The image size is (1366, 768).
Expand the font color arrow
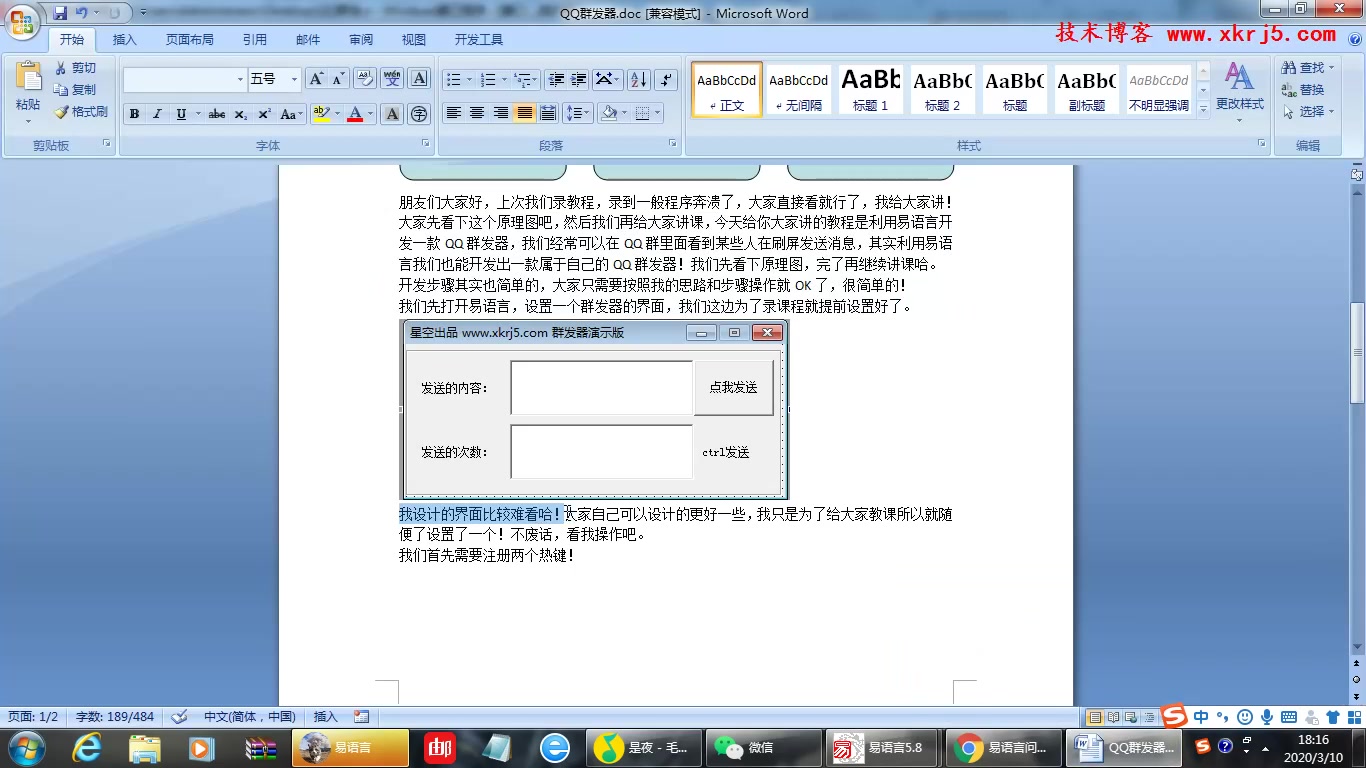tap(370, 114)
